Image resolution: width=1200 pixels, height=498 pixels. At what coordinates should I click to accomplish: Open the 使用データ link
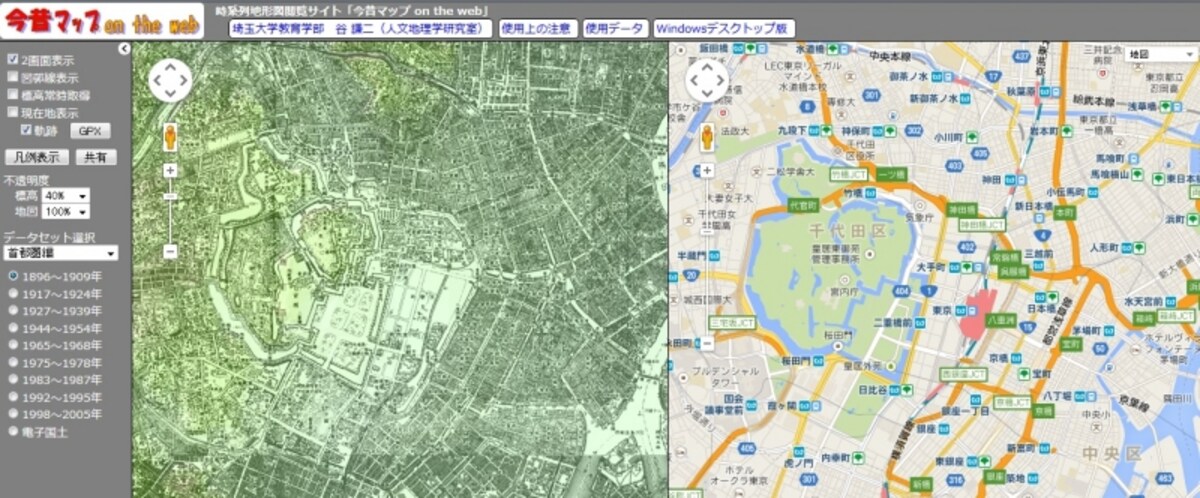pyautogui.click(x=615, y=29)
